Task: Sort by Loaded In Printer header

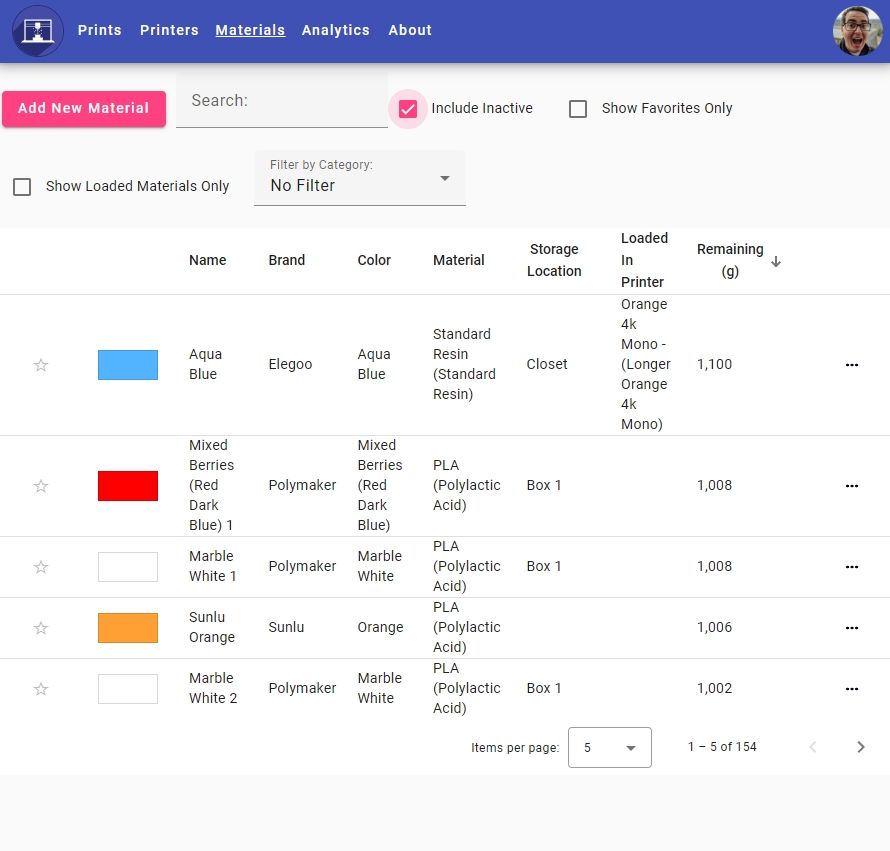Action: (644, 260)
